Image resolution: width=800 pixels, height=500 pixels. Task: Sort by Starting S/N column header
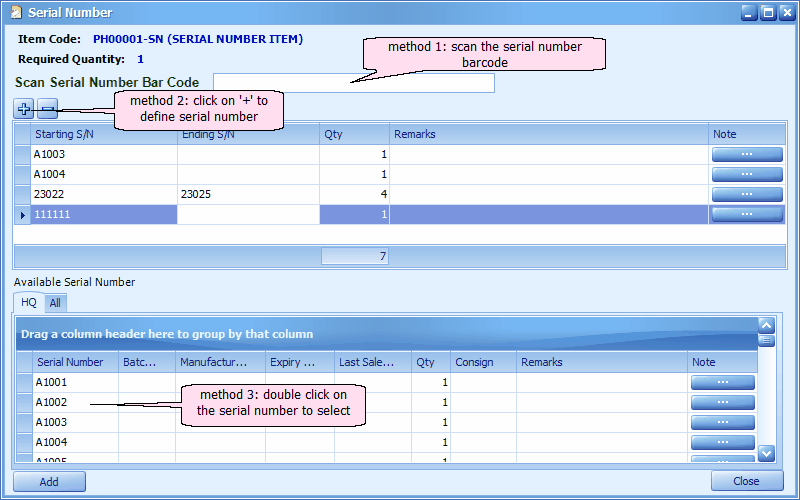(x=104, y=134)
